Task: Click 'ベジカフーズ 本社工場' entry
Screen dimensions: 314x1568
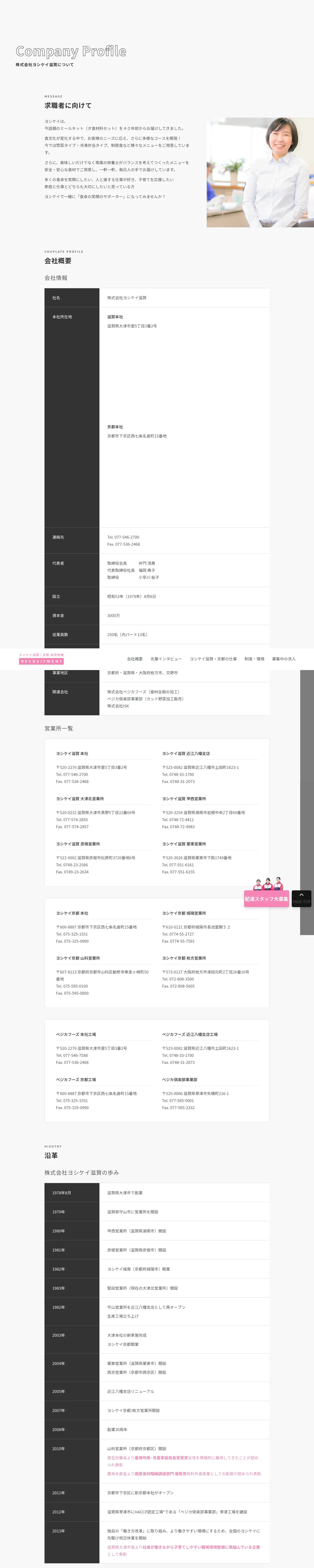Action: pos(76,1034)
